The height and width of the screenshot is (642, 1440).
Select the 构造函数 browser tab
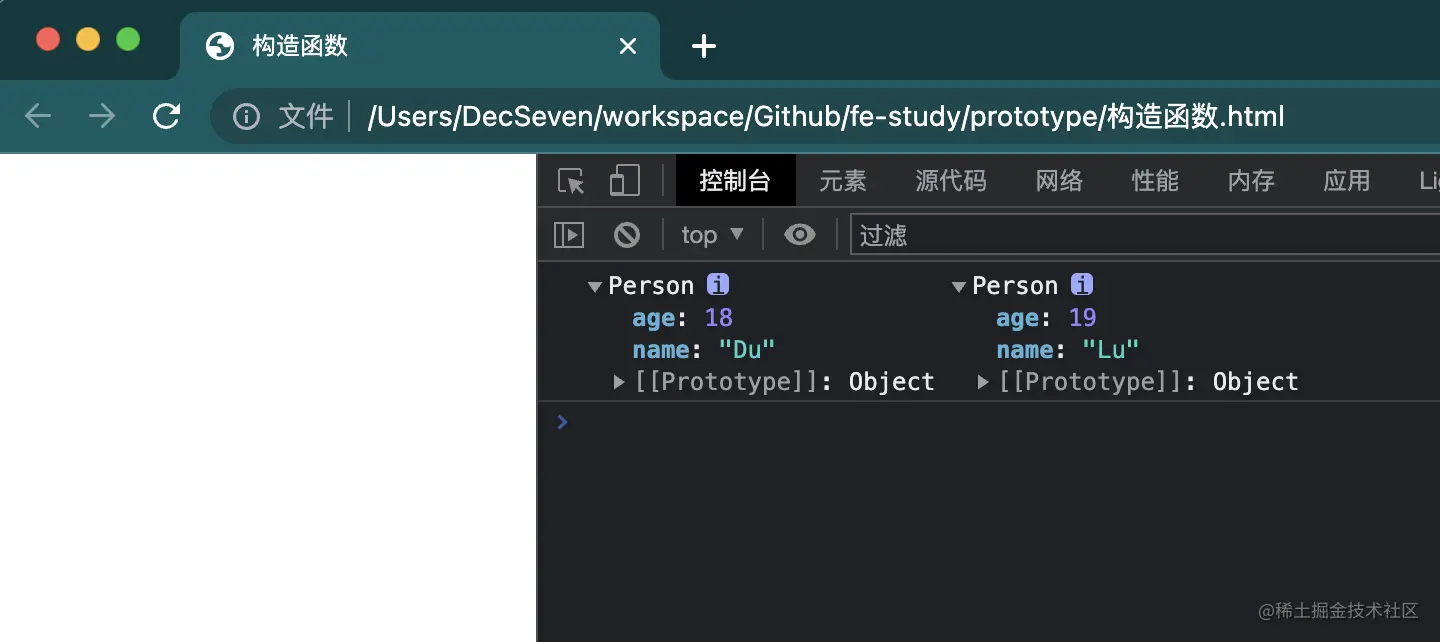click(420, 46)
